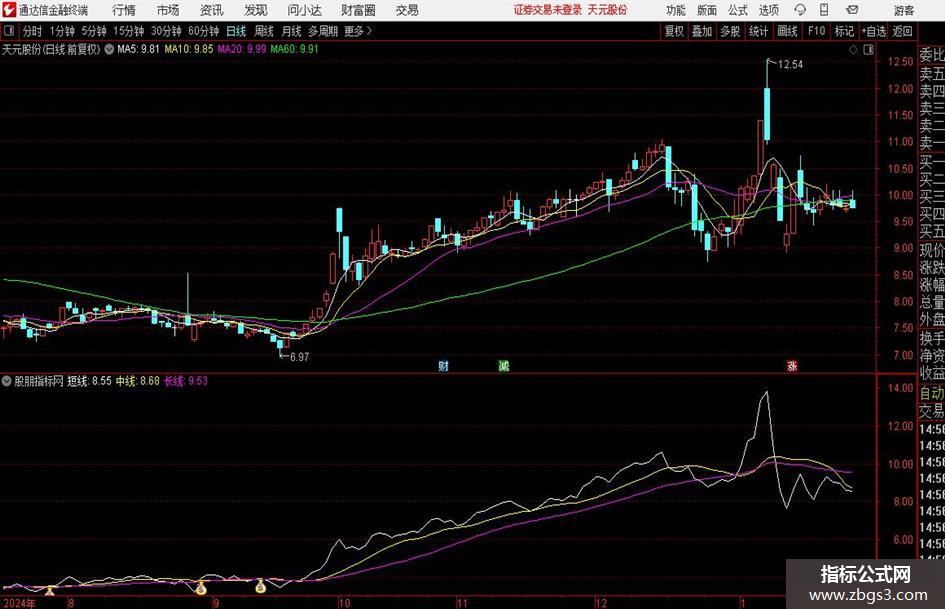Viewport: 945px width, 609px height.
Task: Switch to 5分钟 period tab
Action: point(93,31)
